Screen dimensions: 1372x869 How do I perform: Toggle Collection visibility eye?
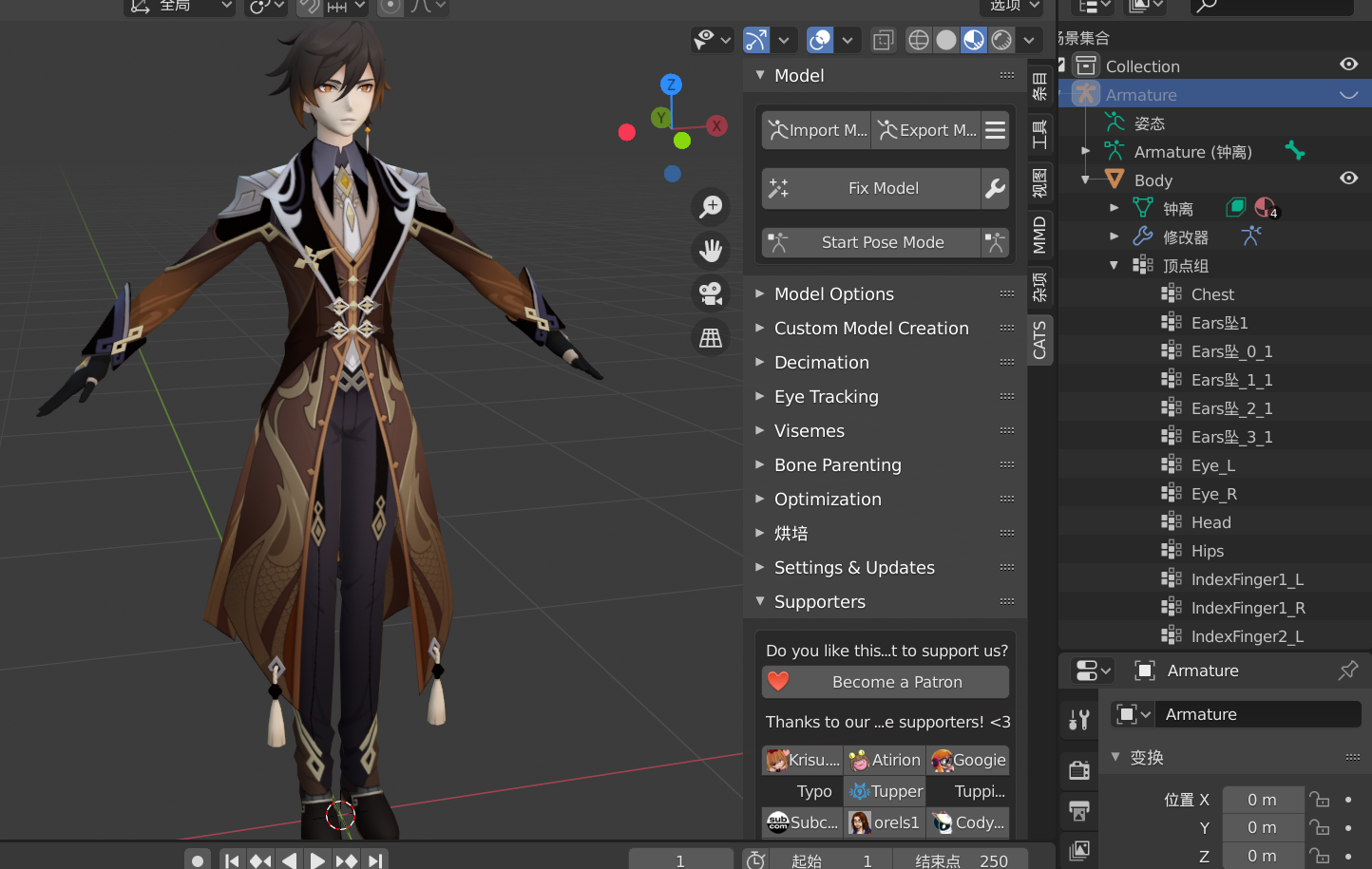[1348, 65]
